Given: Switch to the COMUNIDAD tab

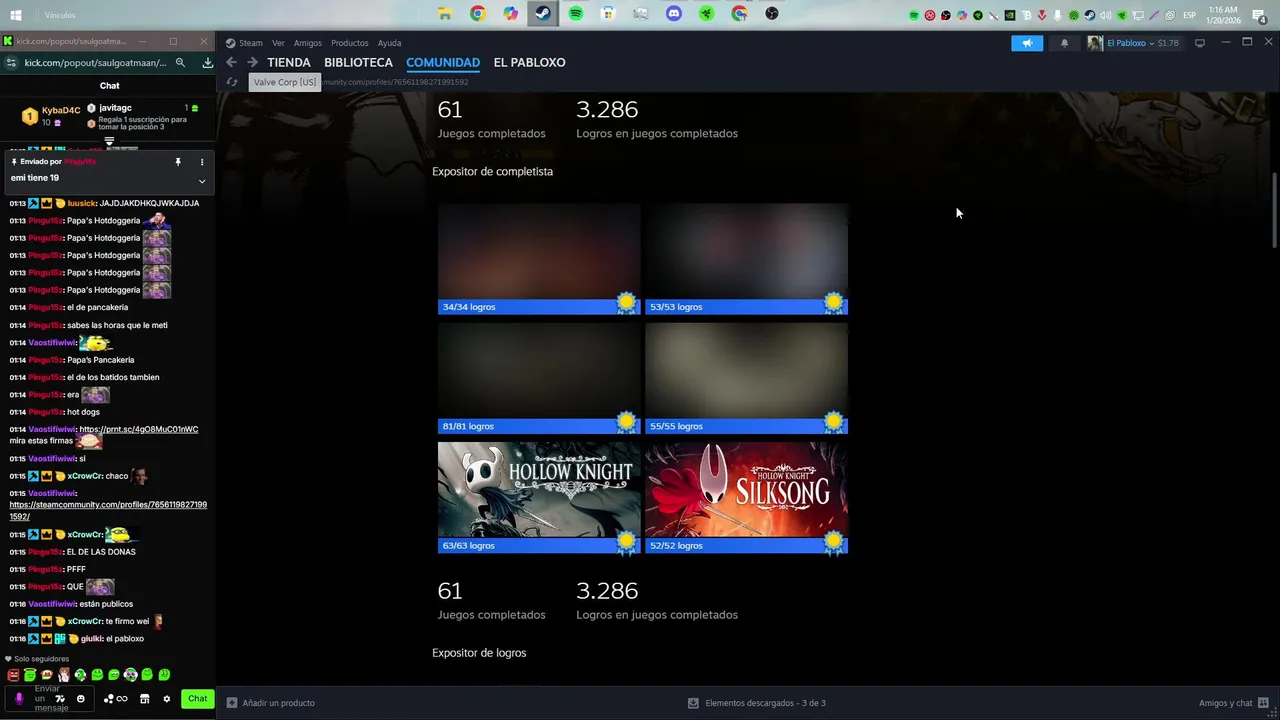Looking at the screenshot, I should [x=443, y=62].
